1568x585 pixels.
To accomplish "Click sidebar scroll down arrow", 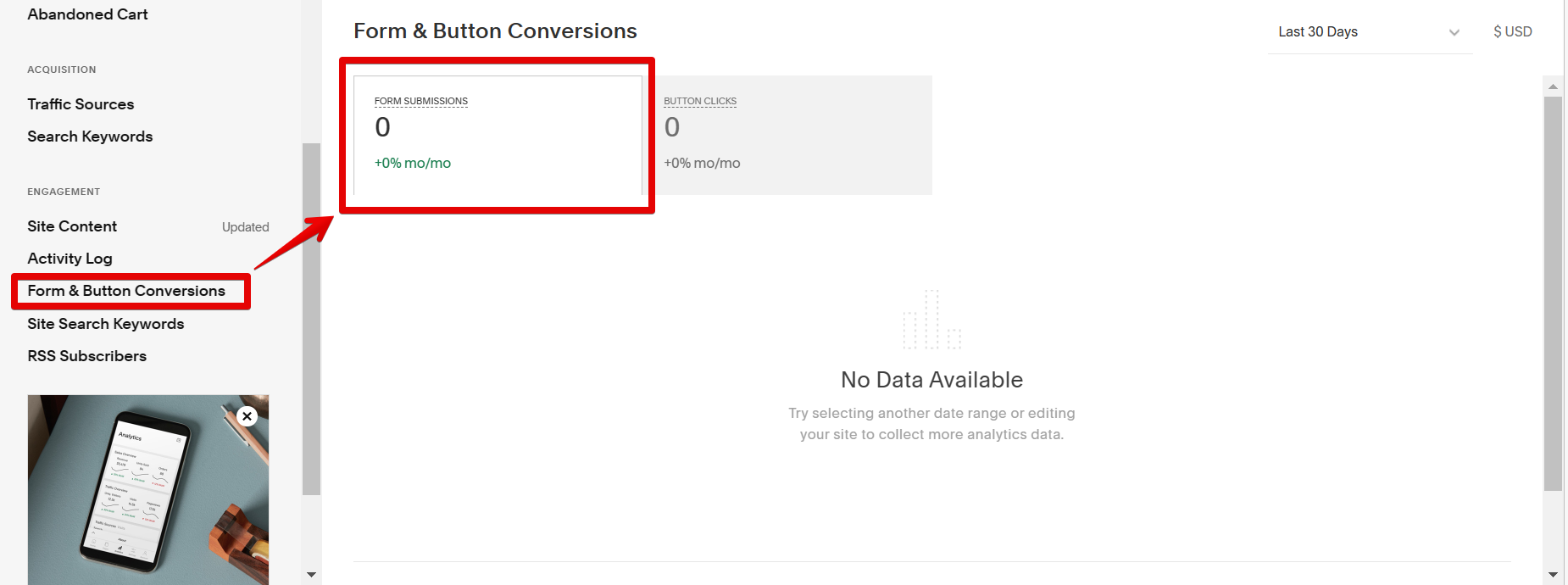I will (311, 575).
